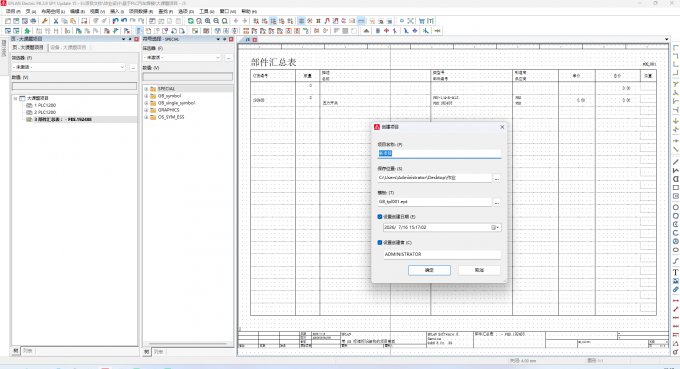Expand the GB_symbol library folder
680x369 pixels.
coord(146,96)
